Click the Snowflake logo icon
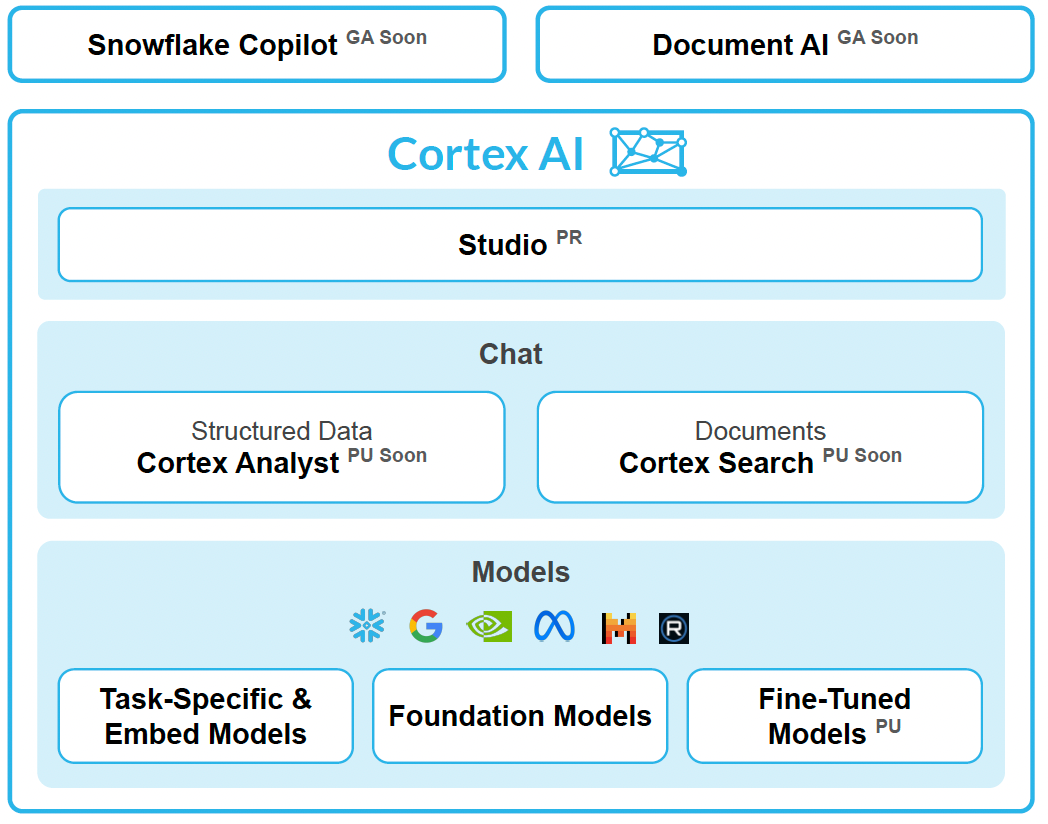 click(x=367, y=626)
